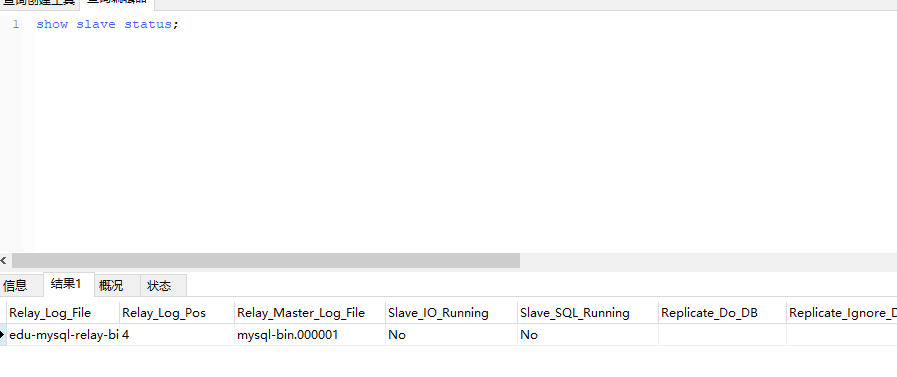Click the horizontal scrollbar thumb in the editor

coord(266,261)
